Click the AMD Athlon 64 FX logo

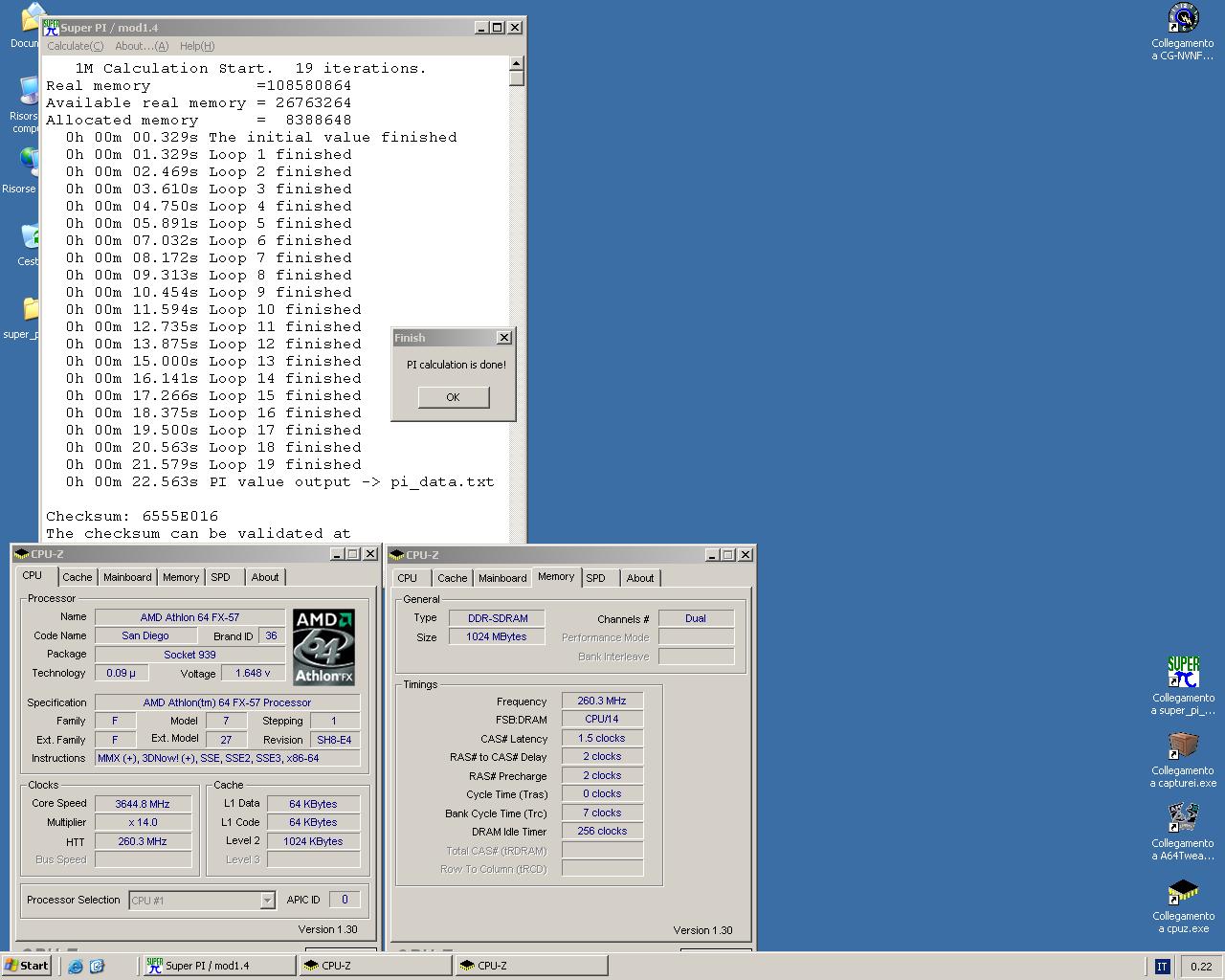tap(323, 647)
